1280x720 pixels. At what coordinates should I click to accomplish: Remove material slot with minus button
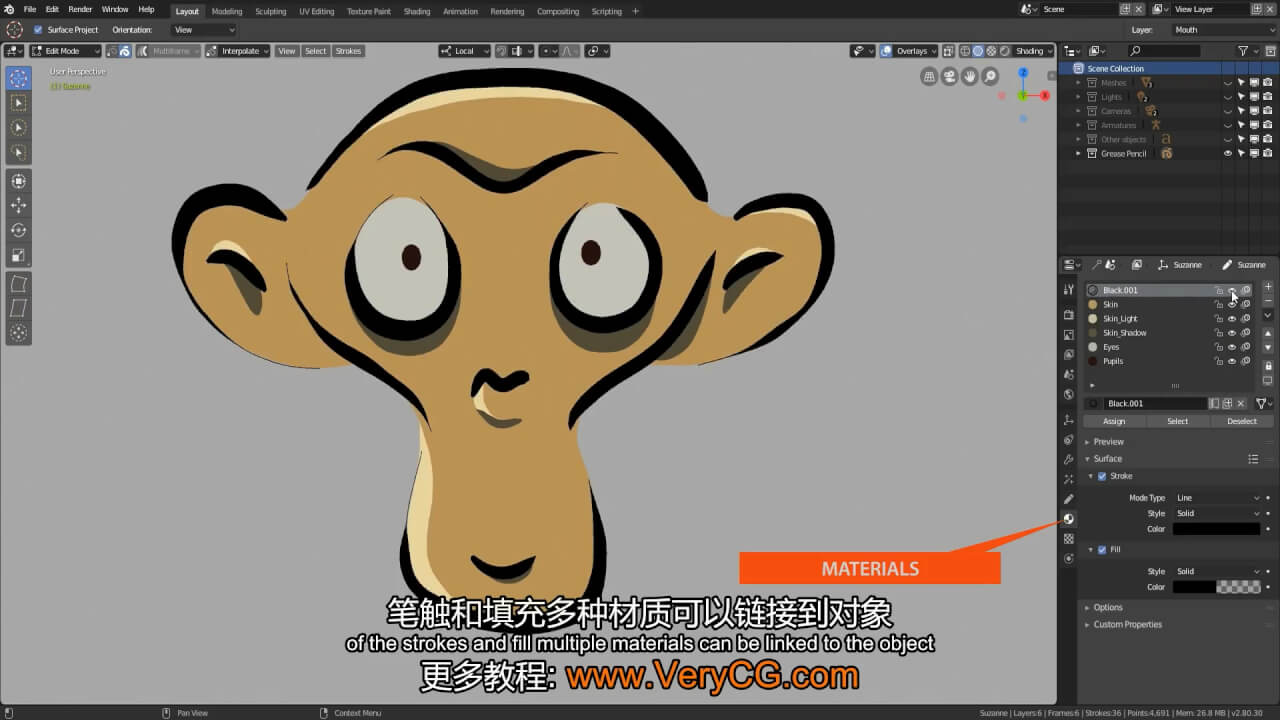pos(1268,301)
